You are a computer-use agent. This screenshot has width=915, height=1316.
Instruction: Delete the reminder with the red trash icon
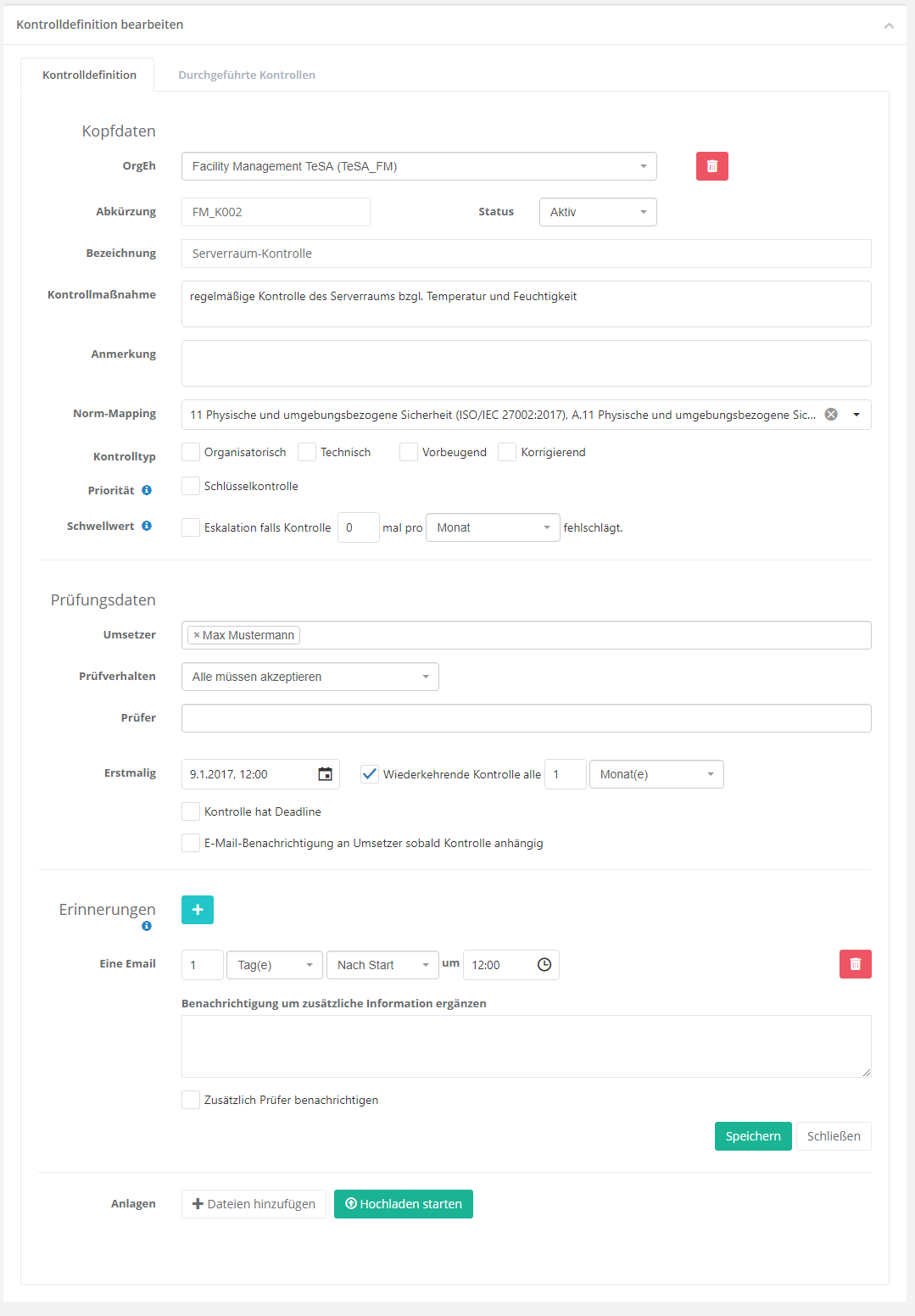coord(855,964)
